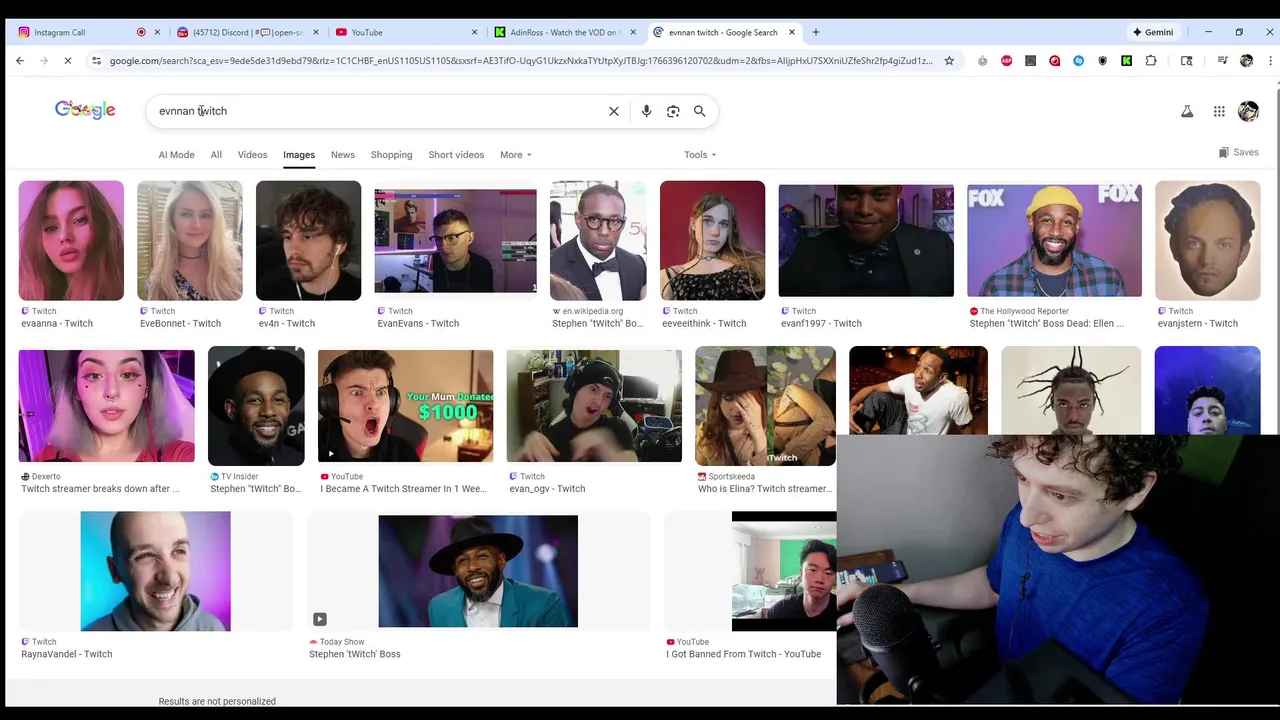Open the RaynaVandel - Twitch image
Screen dimensions: 1280x720
[155, 571]
